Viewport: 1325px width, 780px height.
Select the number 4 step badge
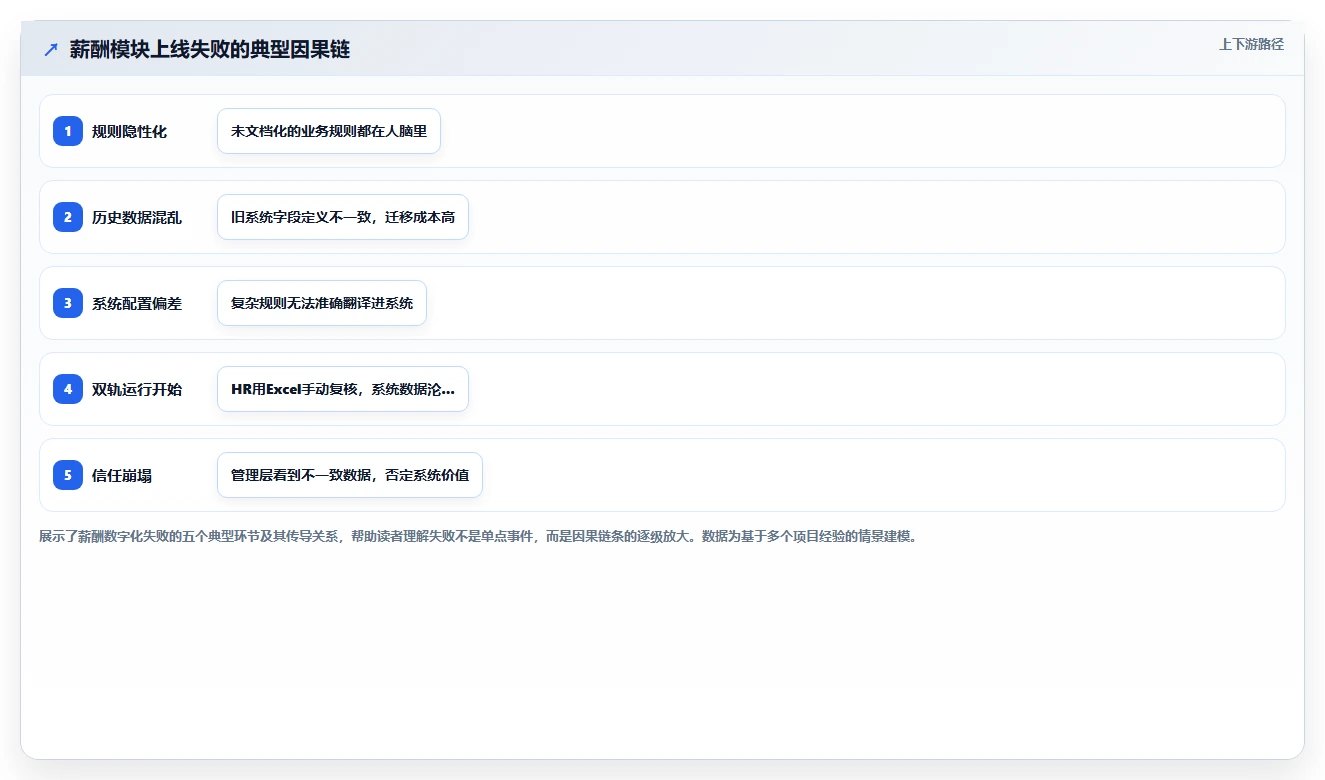coord(68,389)
